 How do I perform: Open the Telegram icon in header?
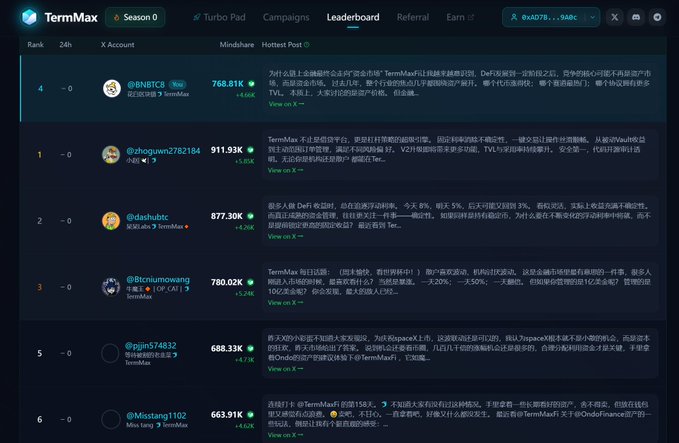click(x=657, y=17)
